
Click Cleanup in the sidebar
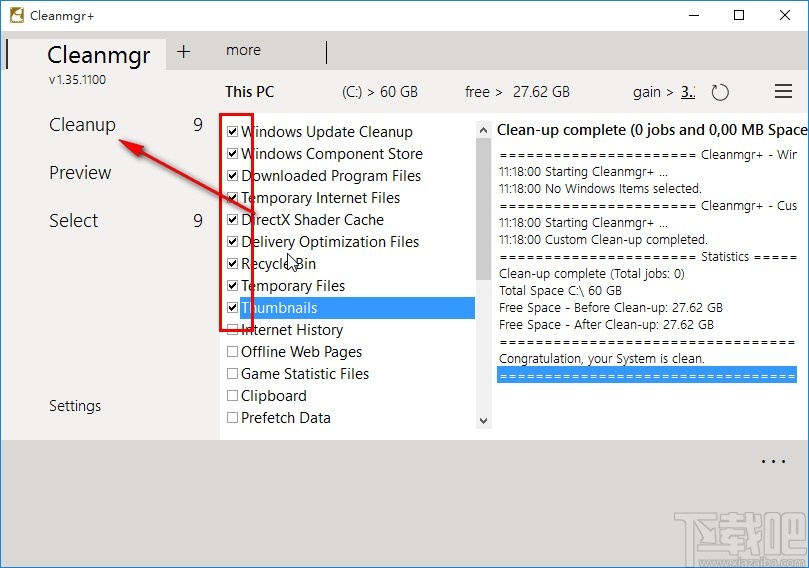[x=82, y=124]
